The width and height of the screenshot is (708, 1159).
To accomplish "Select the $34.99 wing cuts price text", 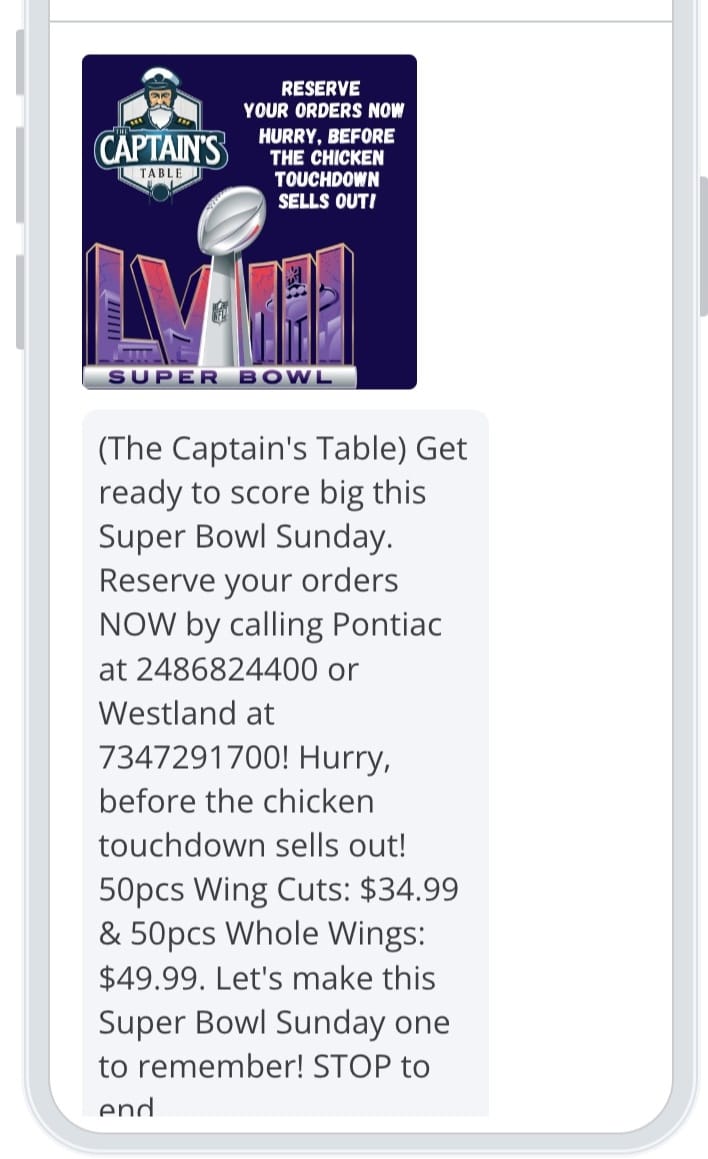I will [409, 889].
